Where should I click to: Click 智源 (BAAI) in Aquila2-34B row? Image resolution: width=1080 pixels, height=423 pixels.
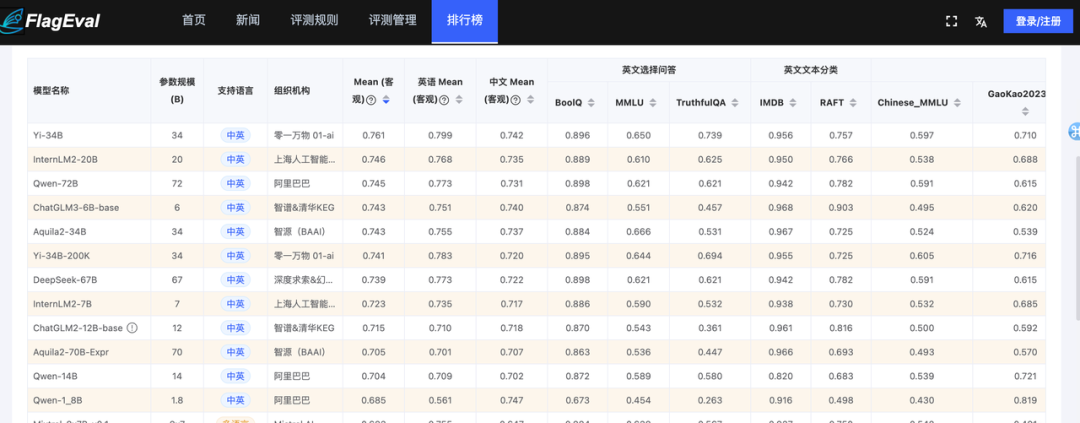point(299,231)
